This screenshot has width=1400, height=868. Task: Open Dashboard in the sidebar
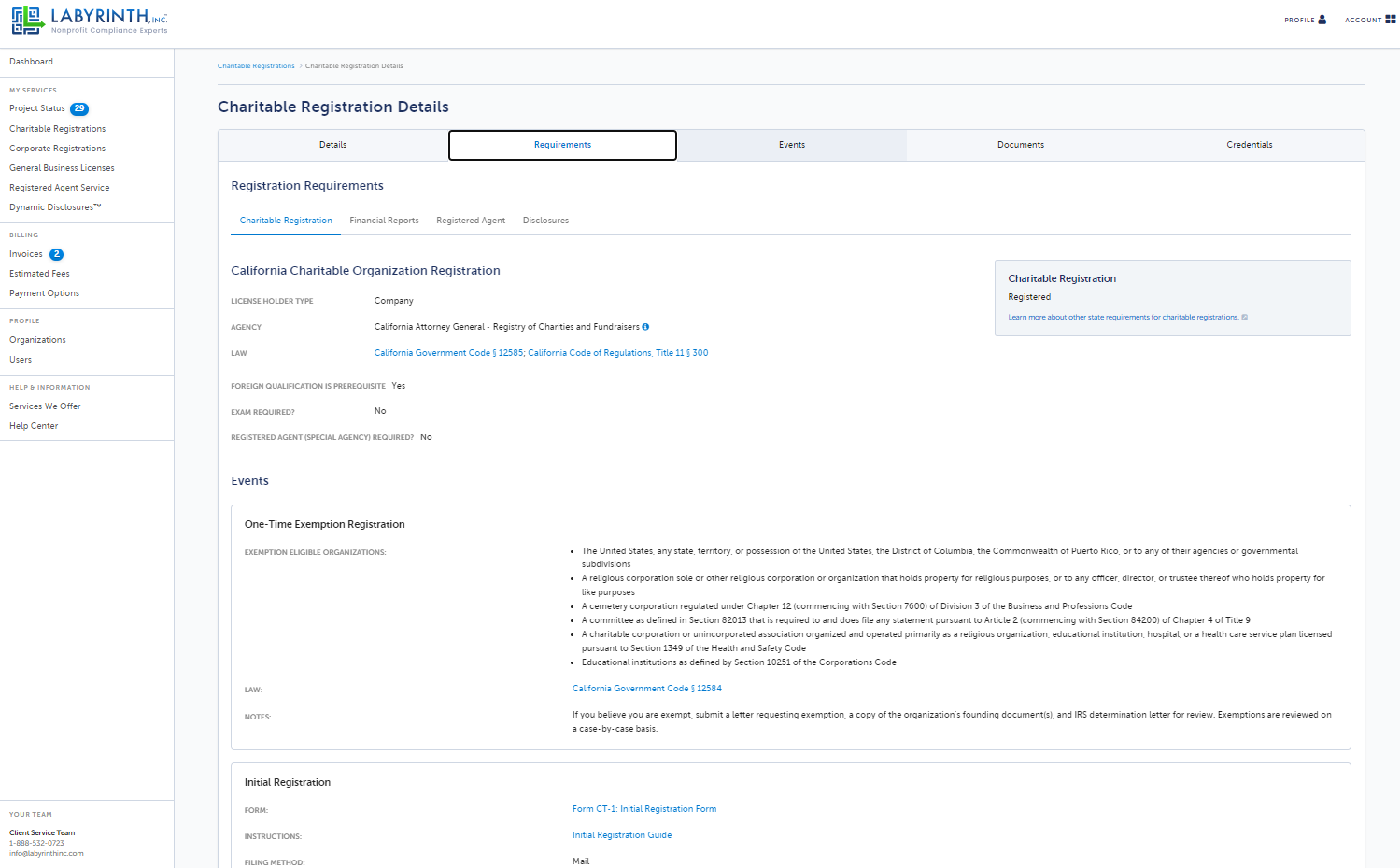tap(32, 62)
